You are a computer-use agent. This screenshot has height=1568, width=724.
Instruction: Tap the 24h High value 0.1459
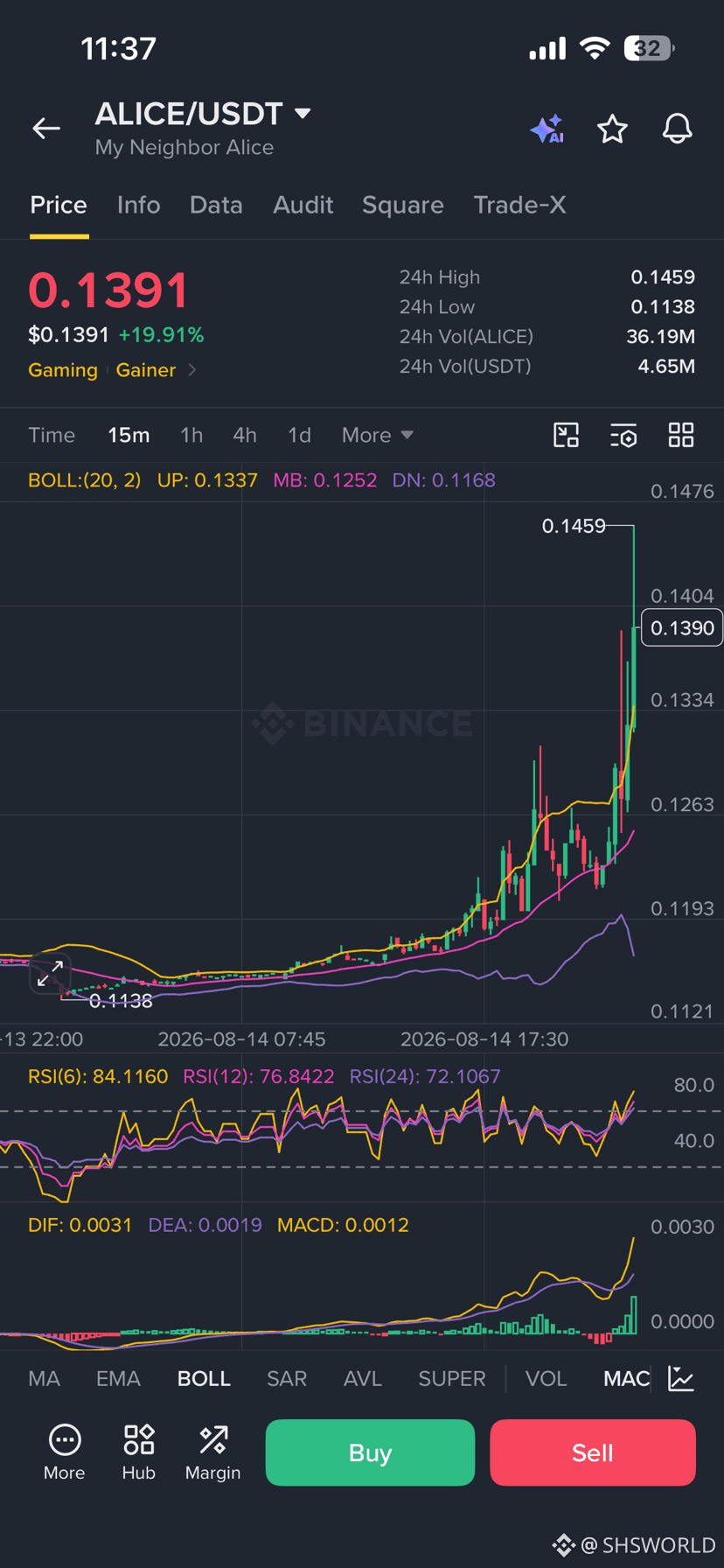coord(663,277)
